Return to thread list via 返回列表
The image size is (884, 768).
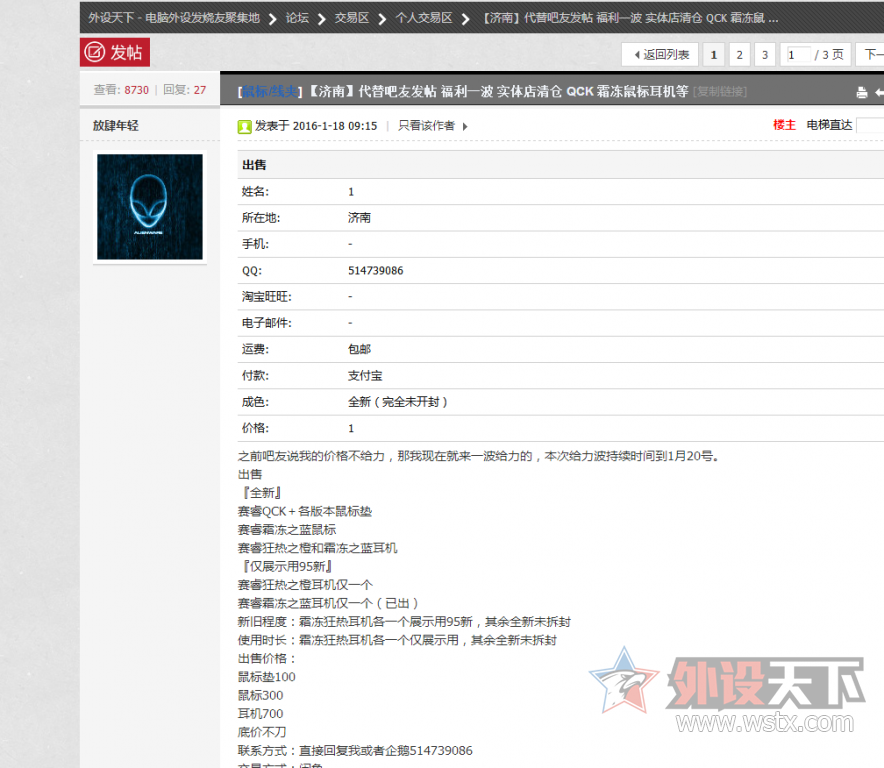660,55
